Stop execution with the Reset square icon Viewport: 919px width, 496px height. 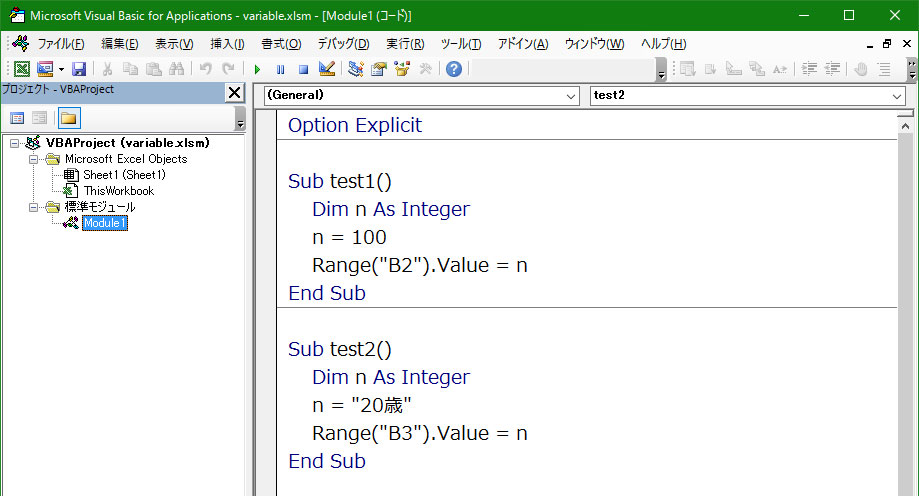(x=303, y=69)
